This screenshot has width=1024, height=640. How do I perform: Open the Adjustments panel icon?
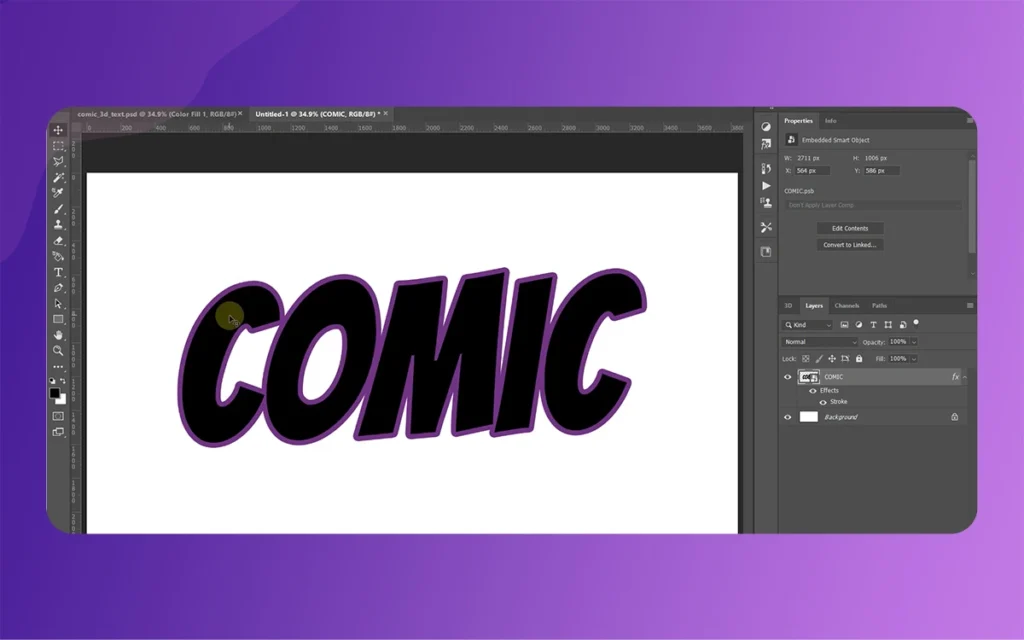(x=766, y=127)
